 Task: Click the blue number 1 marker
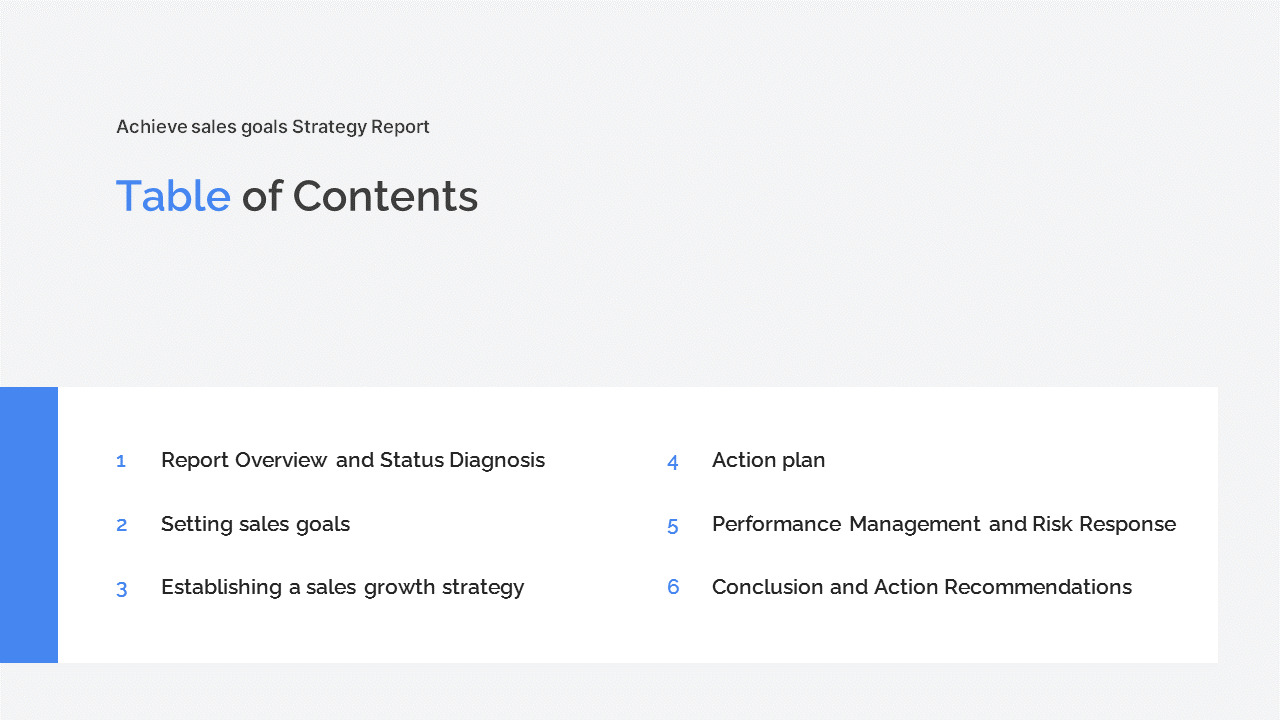coord(121,461)
